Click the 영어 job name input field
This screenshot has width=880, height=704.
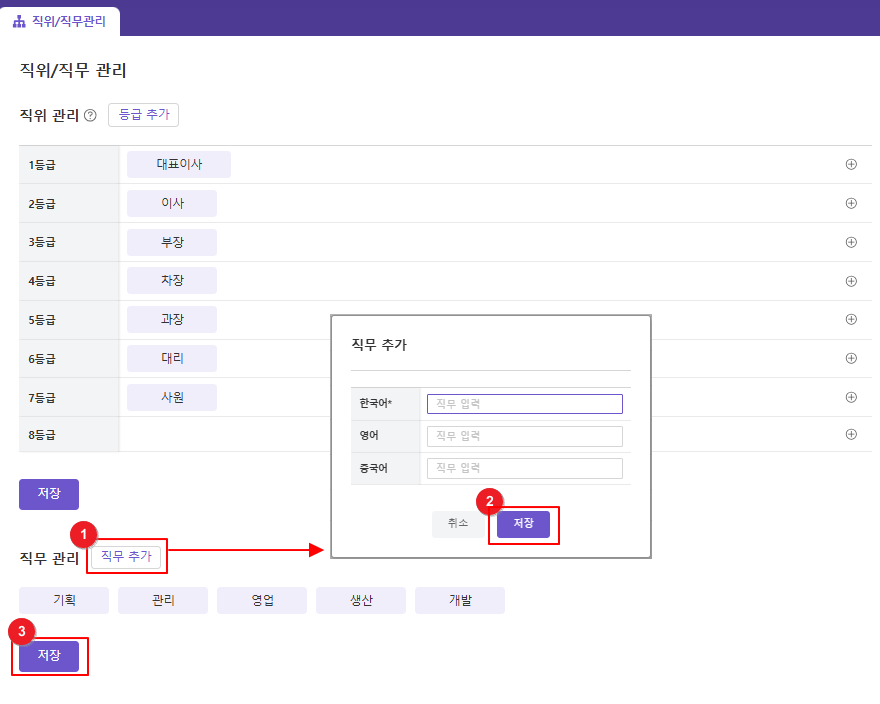coord(524,436)
